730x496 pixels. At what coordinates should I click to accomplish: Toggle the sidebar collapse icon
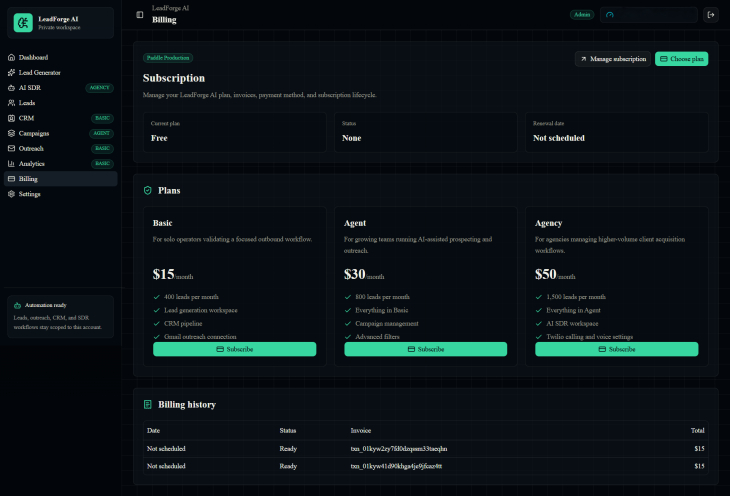pyautogui.click(x=140, y=14)
